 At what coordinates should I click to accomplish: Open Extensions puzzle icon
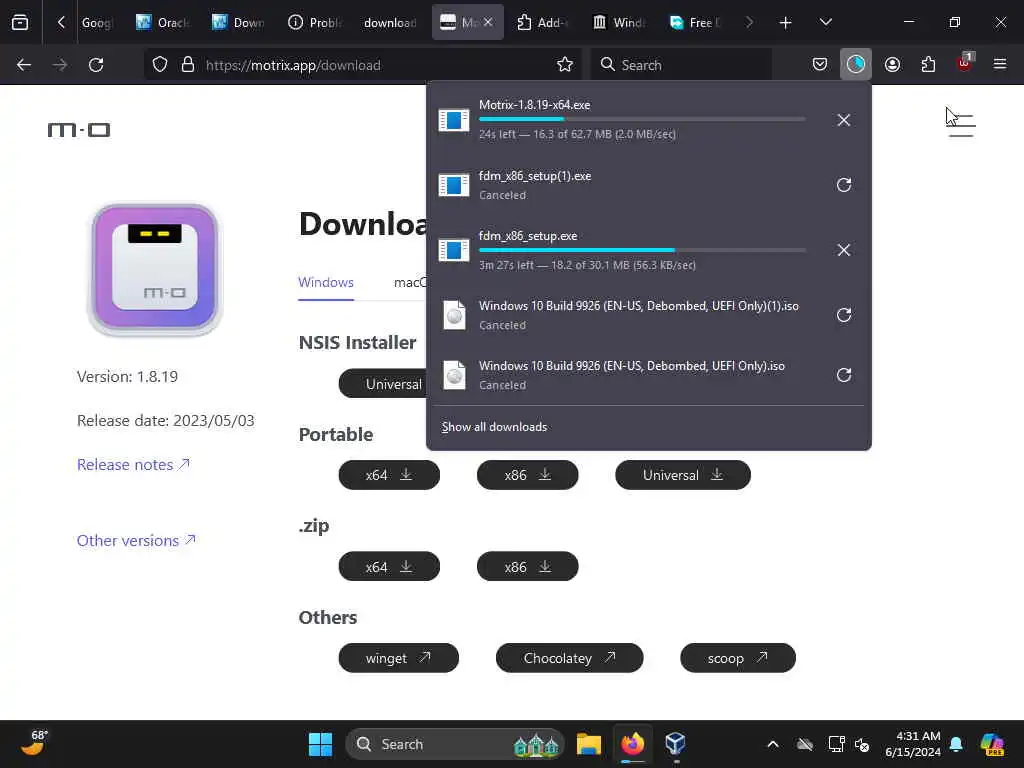(928, 65)
